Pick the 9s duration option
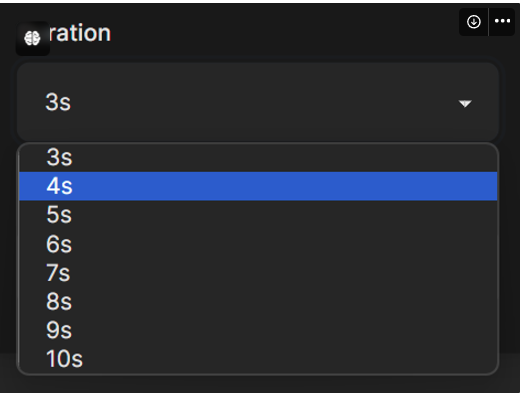This screenshot has width=520, height=398. (x=258, y=330)
